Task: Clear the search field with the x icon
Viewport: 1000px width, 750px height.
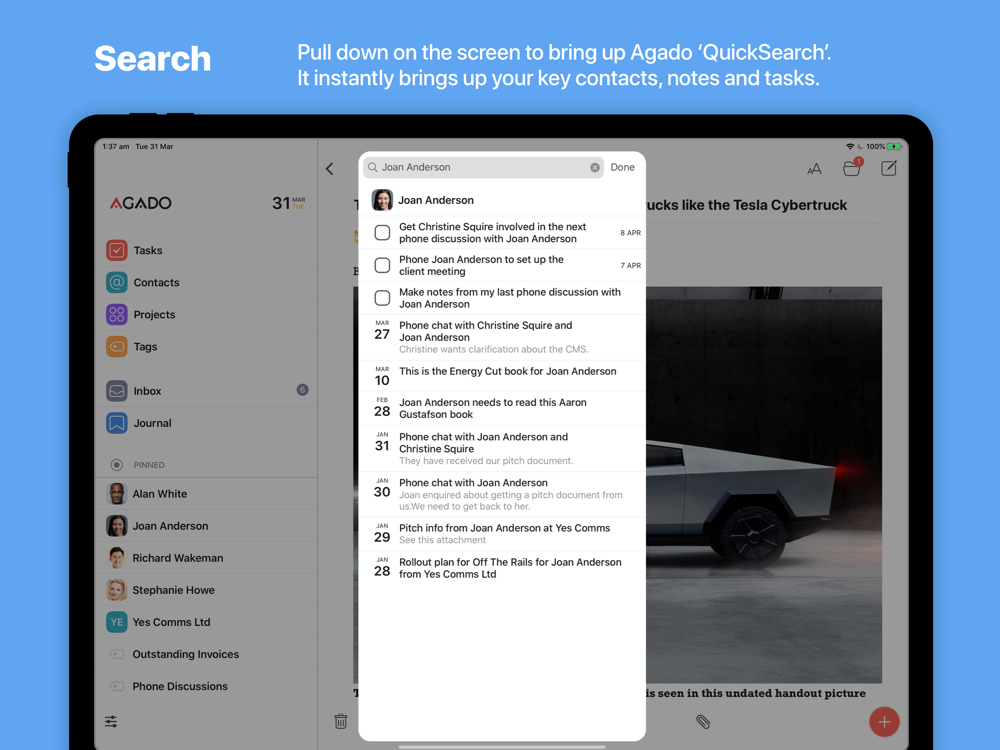Action: click(594, 167)
